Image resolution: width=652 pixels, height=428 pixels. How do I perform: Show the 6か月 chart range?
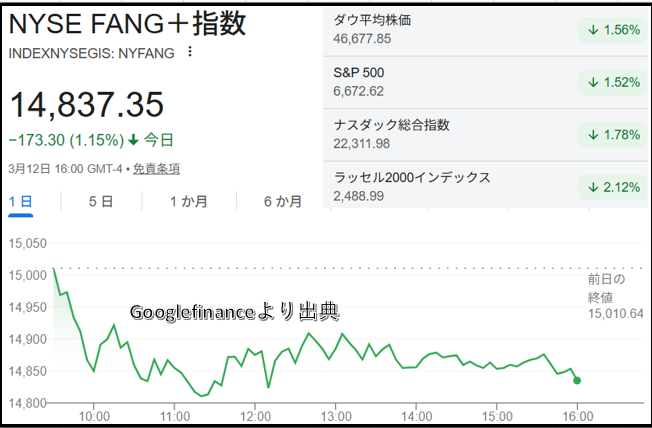[282, 202]
